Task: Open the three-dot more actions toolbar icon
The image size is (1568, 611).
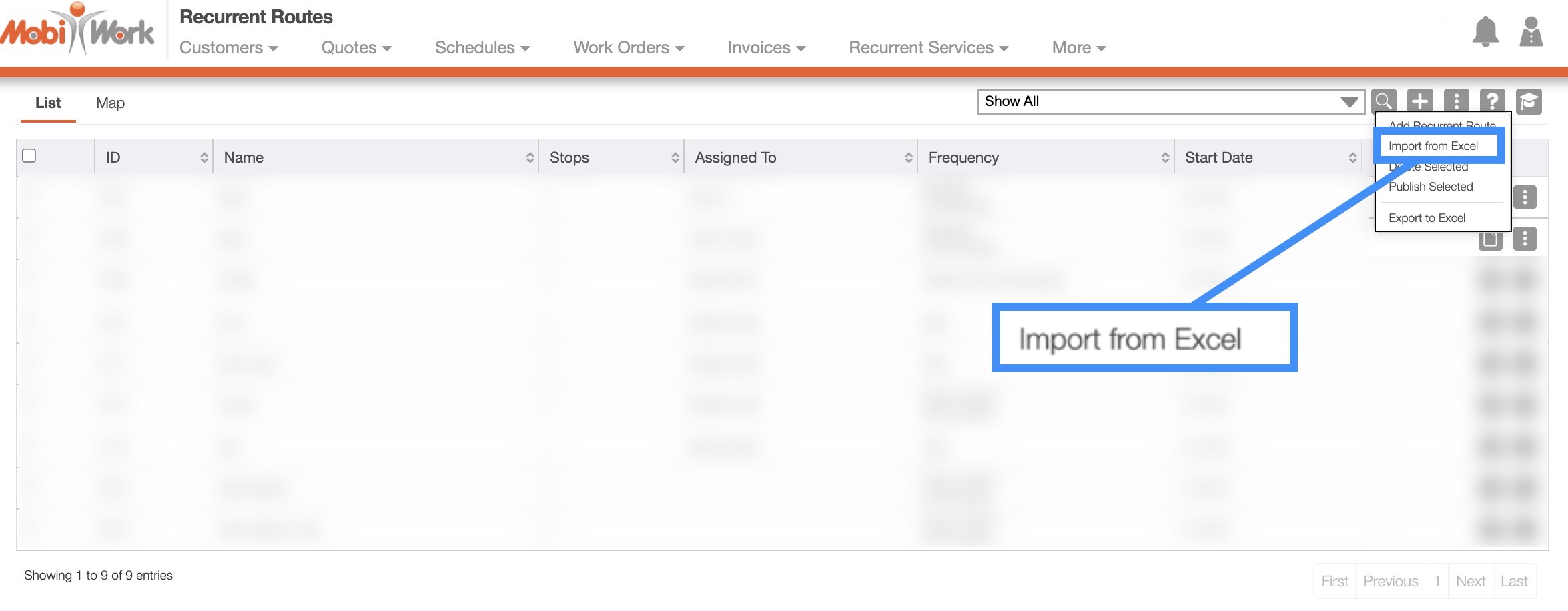Action: pyautogui.click(x=1456, y=101)
